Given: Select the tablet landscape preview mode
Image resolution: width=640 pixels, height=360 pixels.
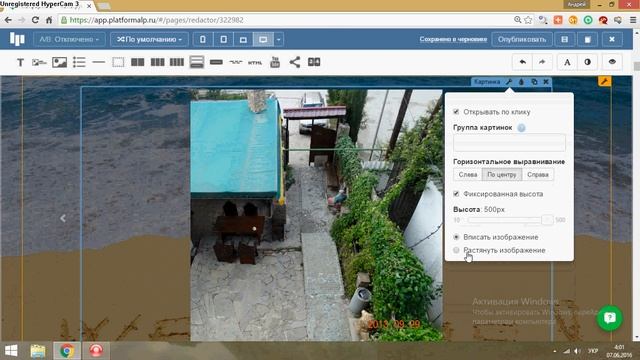Looking at the screenshot, I should 243,39.
